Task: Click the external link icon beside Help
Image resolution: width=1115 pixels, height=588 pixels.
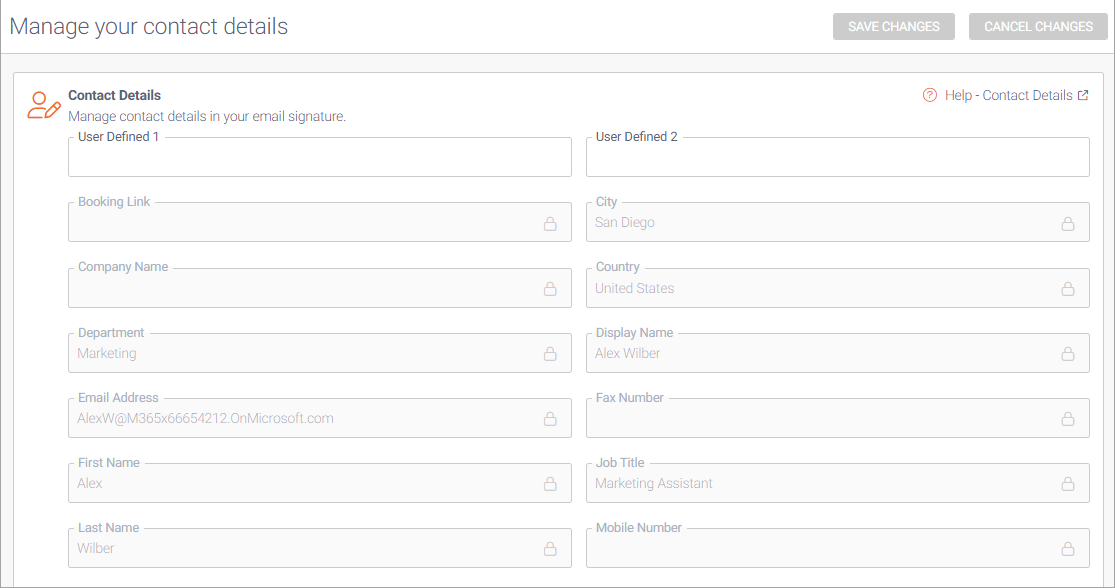Action: (x=1083, y=95)
